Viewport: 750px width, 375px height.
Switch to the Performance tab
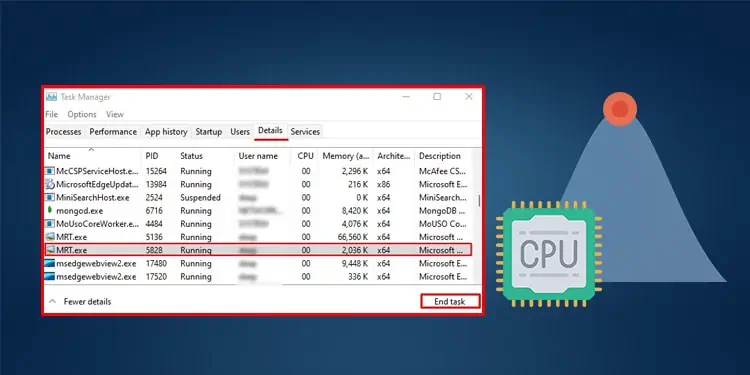[113, 132]
